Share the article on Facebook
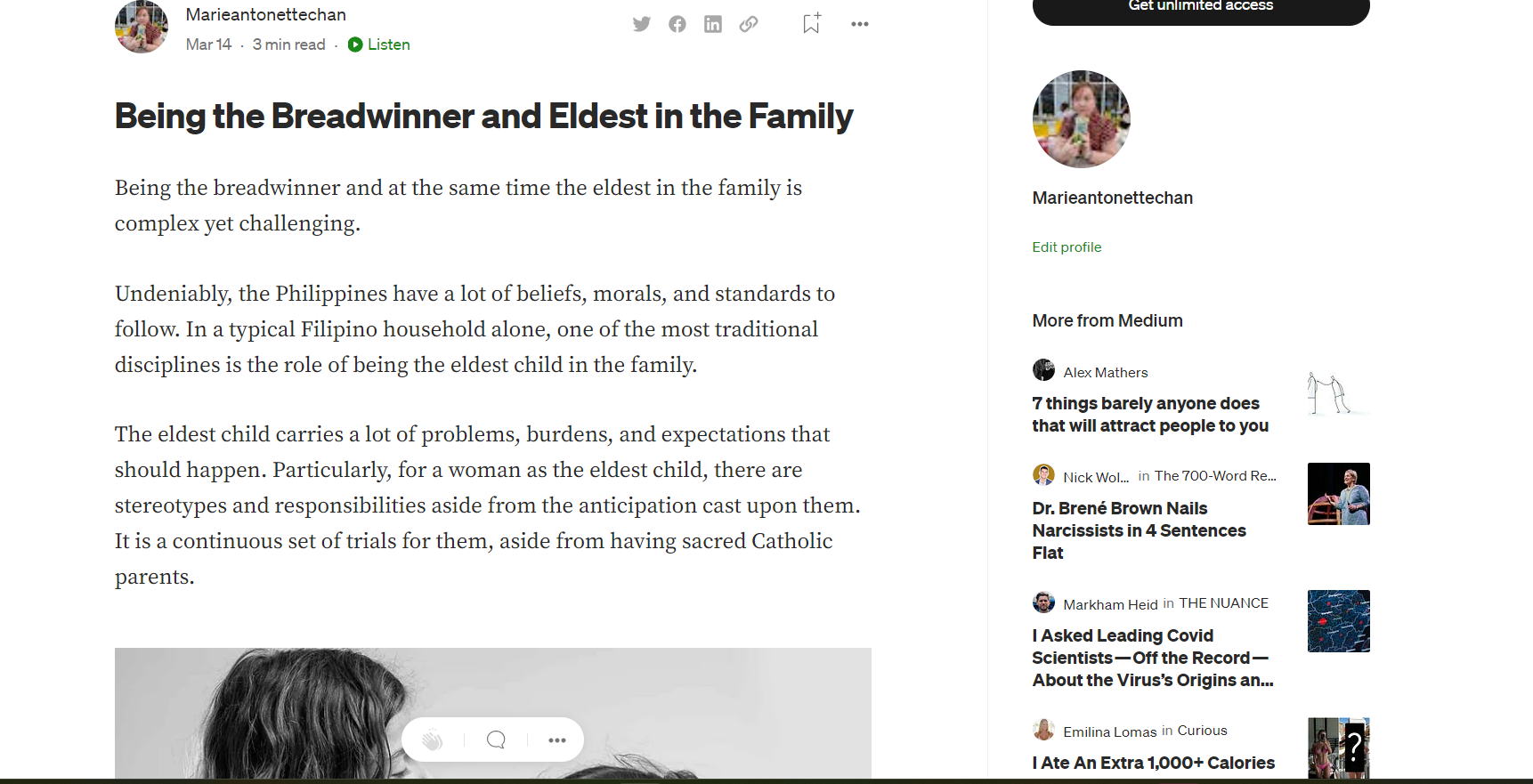 click(677, 24)
